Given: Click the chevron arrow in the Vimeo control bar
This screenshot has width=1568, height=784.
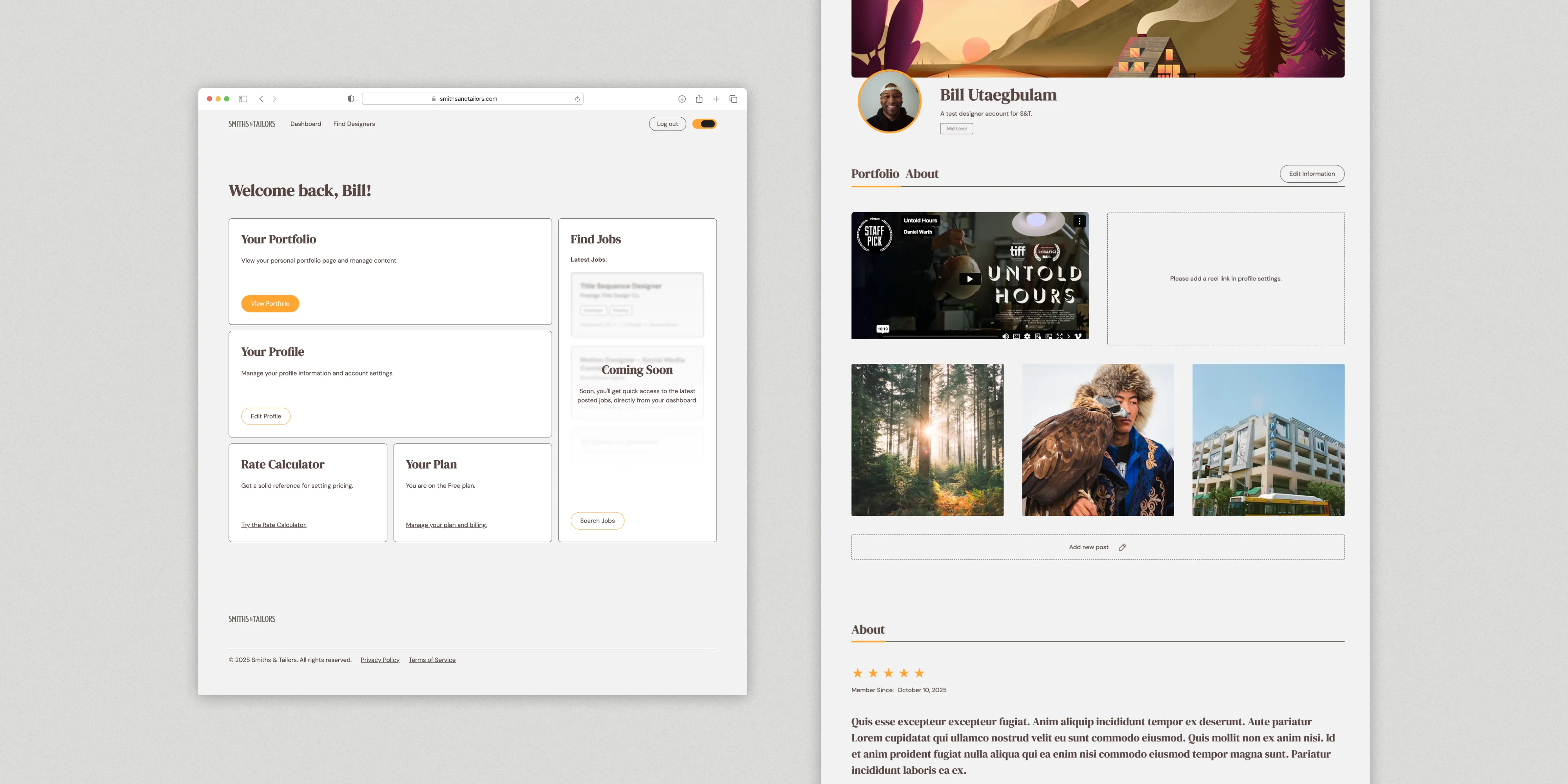Looking at the screenshot, I should 1069,337.
